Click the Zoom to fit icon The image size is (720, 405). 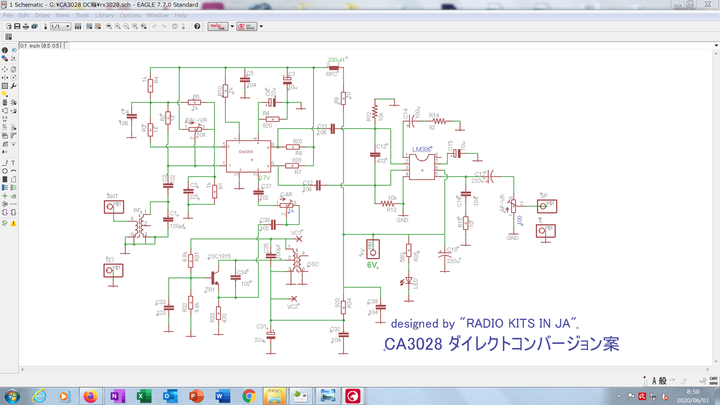tap(110, 26)
